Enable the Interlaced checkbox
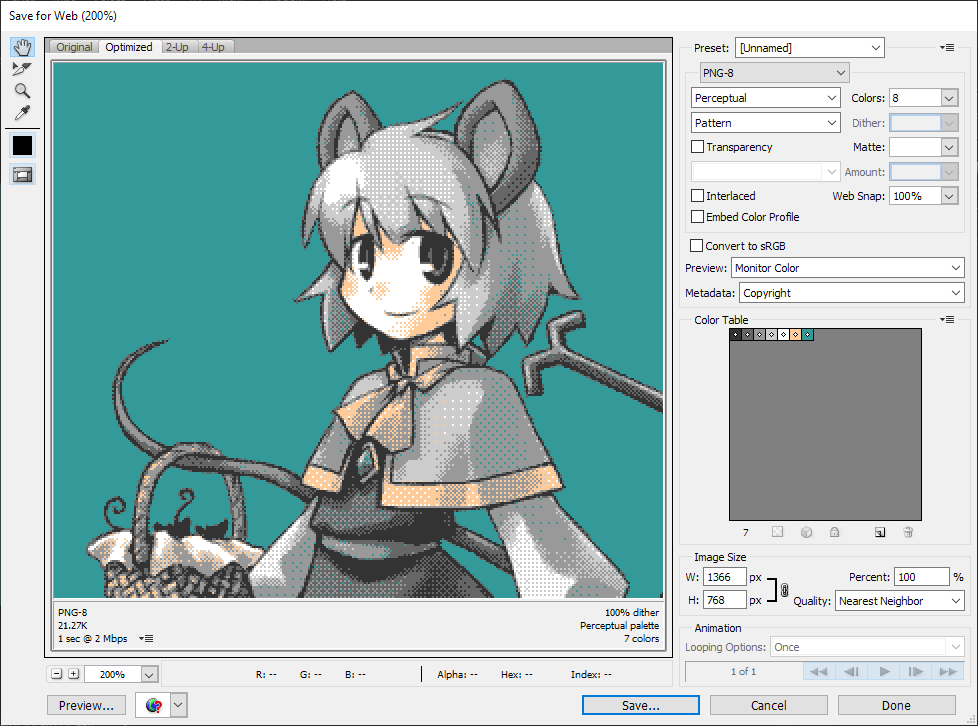Viewport: 978px width, 726px height. click(698, 195)
